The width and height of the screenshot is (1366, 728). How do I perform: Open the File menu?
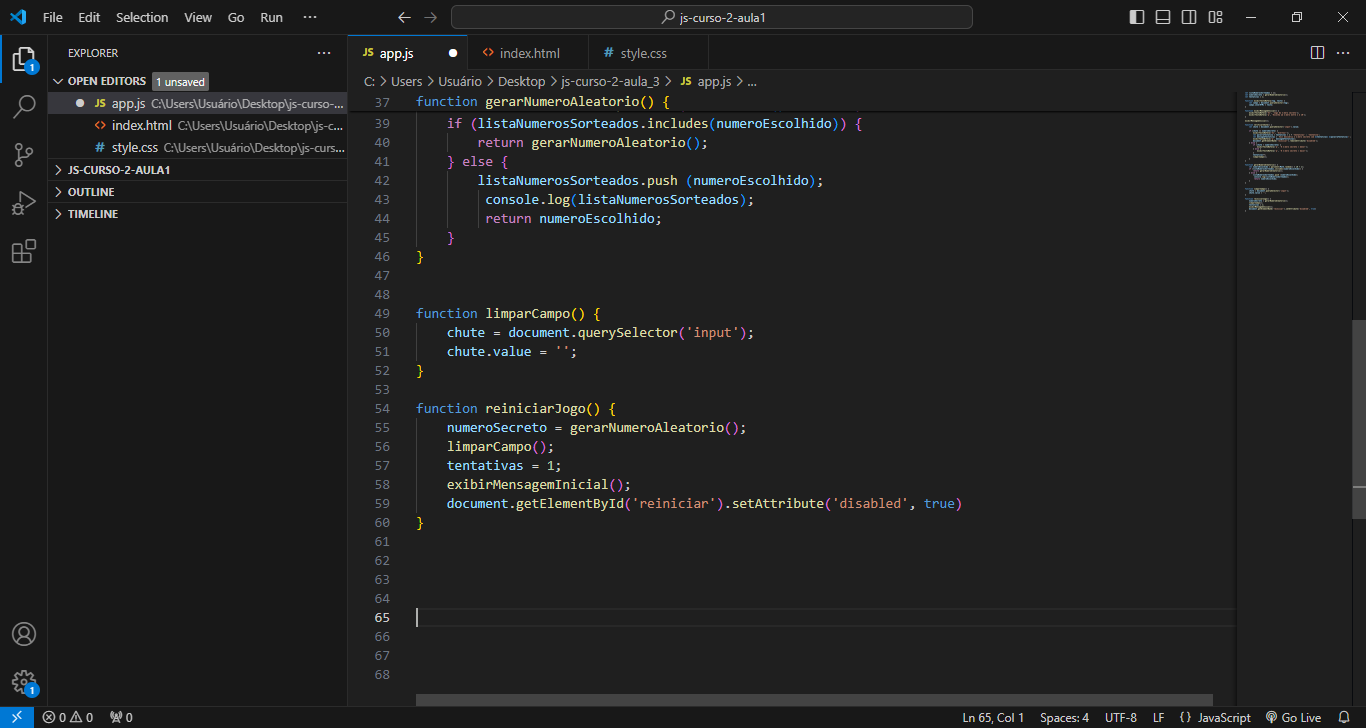point(53,17)
